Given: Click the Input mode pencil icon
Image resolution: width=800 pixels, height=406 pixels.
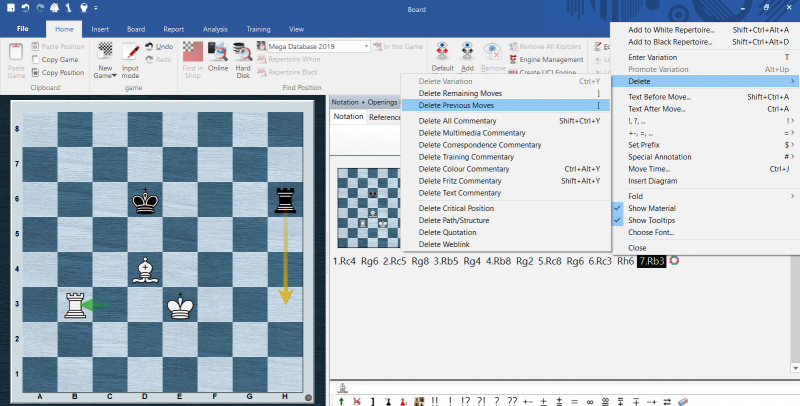Looking at the screenshot, I should [131, 52].
